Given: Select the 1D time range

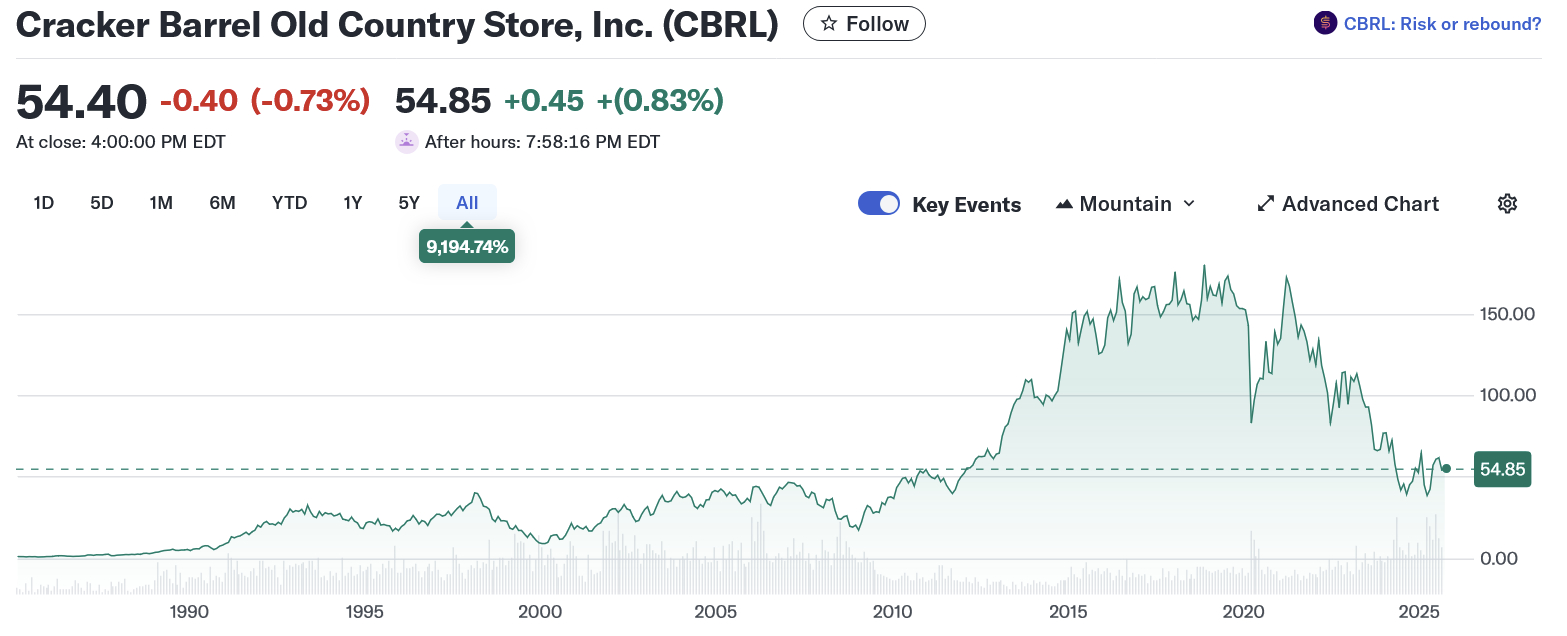Looking at the screenshot, I should pos(43,203).
